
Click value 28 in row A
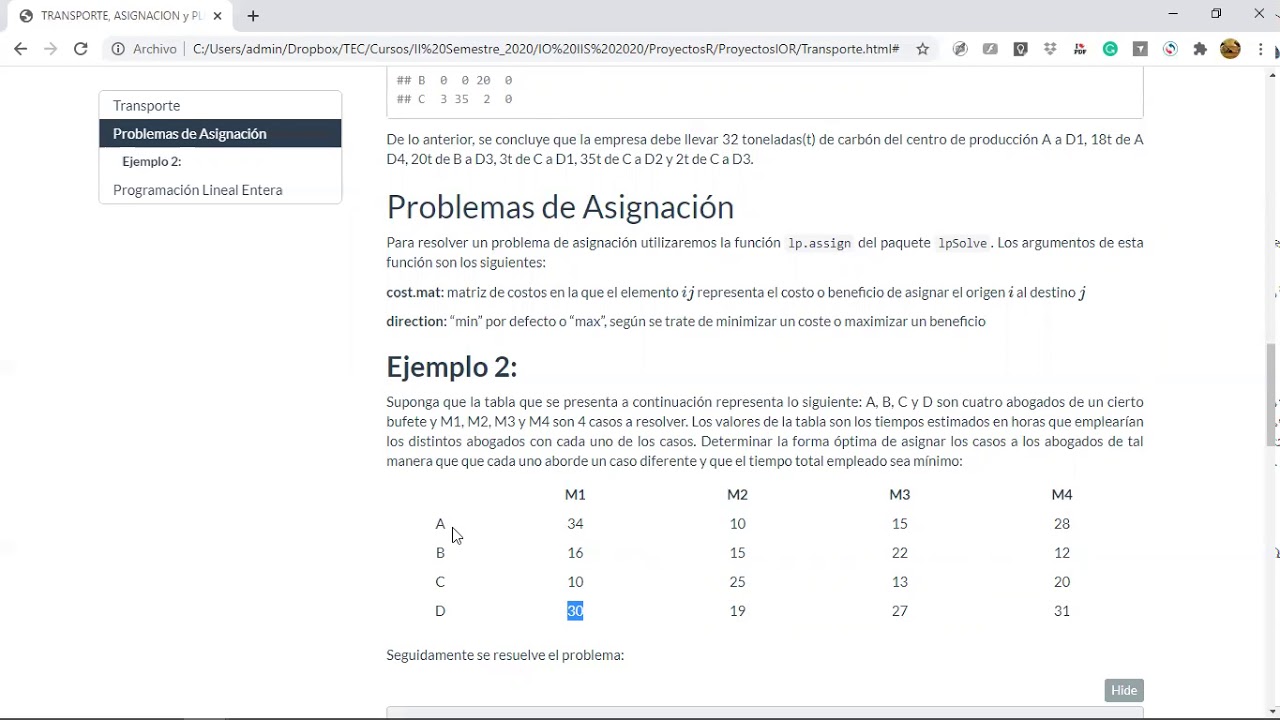(1062, 523)
